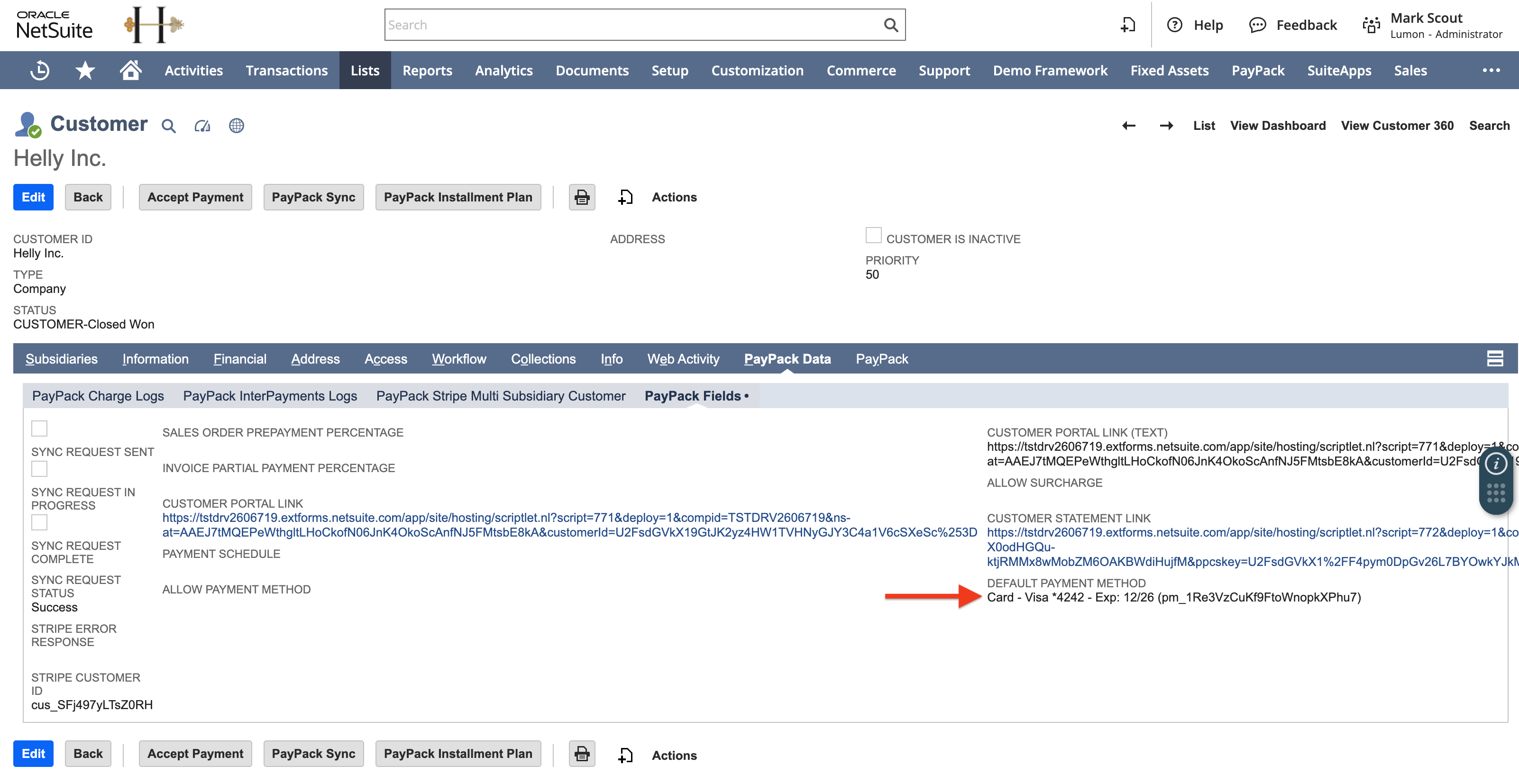Focus the global Search input field
1519x784 pixels.
click(633, 25)
